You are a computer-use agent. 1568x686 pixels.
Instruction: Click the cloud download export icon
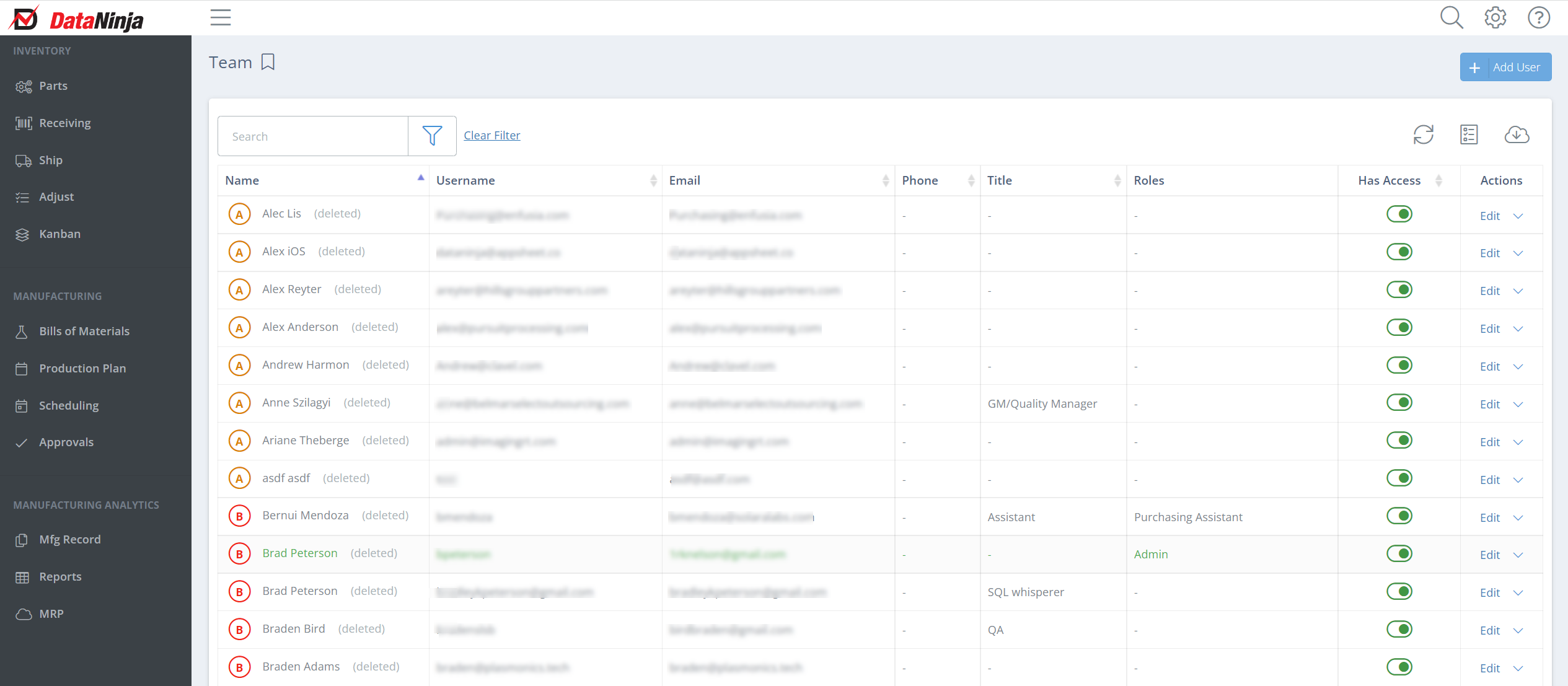point(1516,134)
